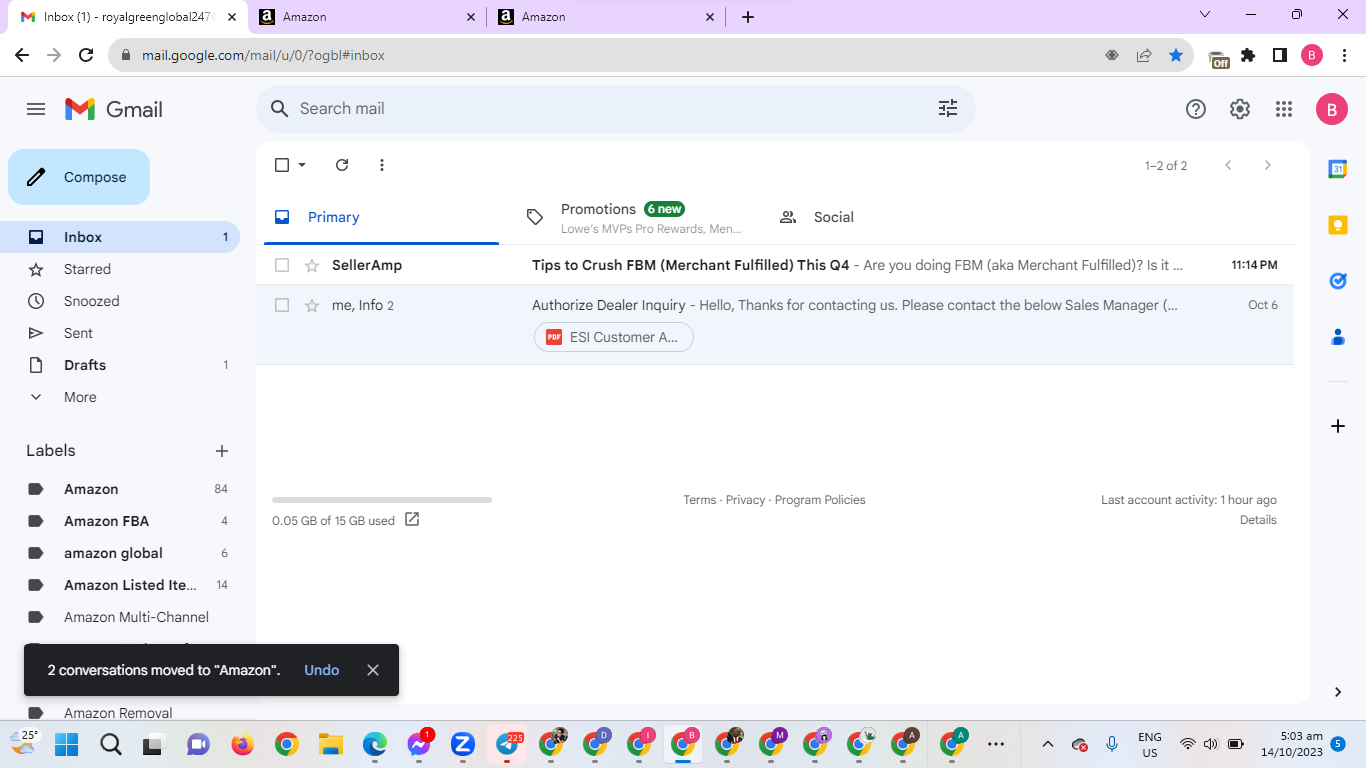Star the SellerAmp email
Screen dimensions: 1366x768
312,265
